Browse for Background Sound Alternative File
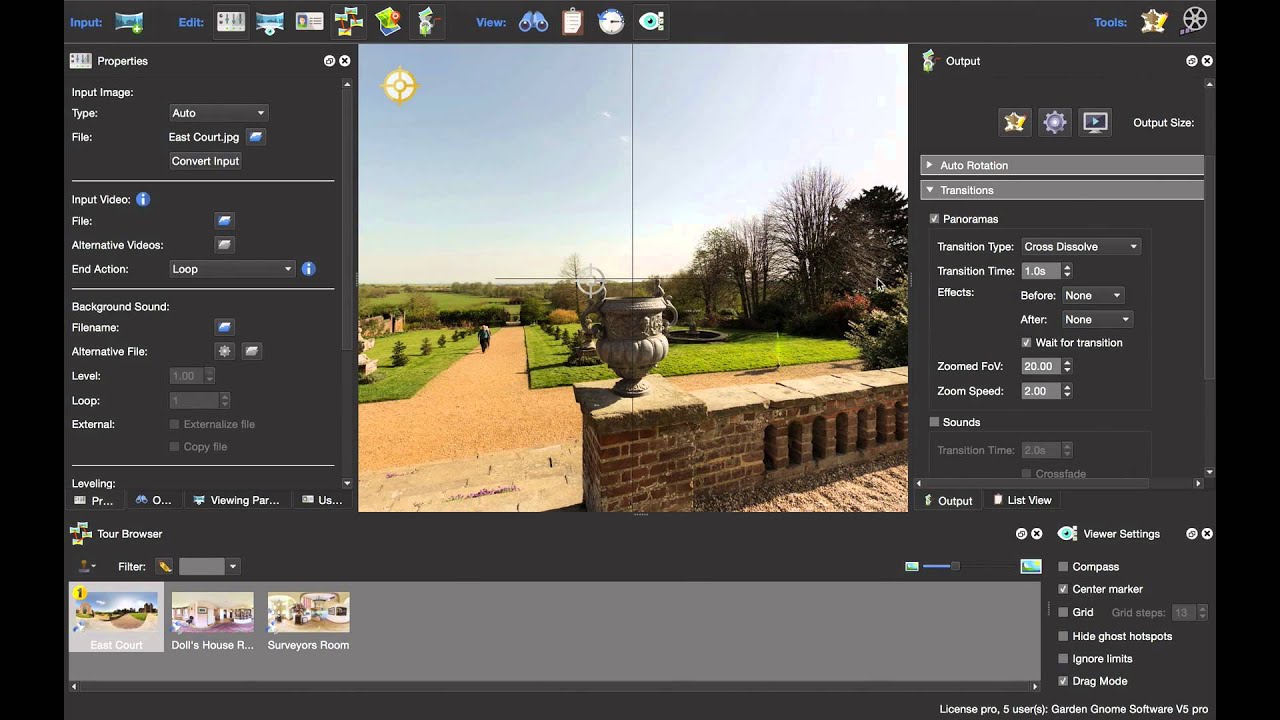The width and height of the screenshot is (1280, 720). (252, 351)
